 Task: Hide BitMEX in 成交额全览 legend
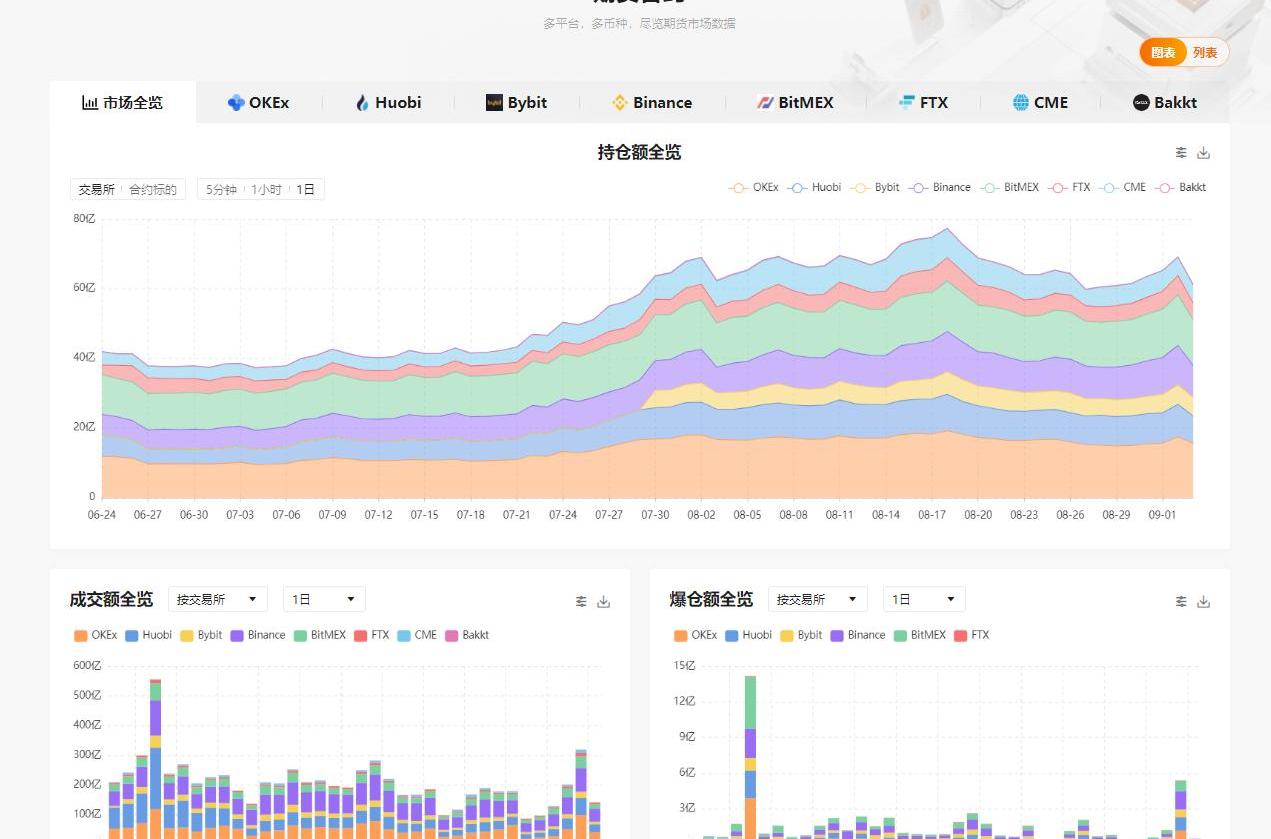[x=320, y=635]
